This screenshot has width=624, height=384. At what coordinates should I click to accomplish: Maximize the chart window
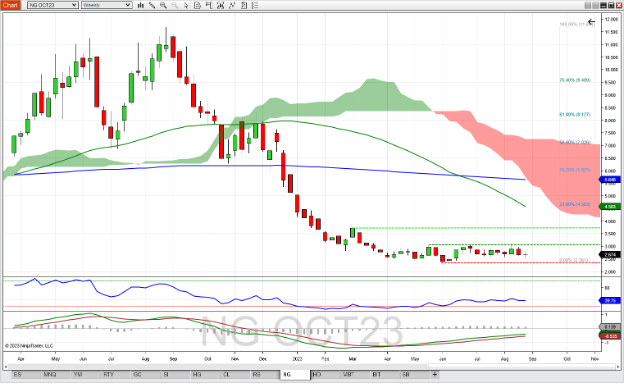tap(611, 5)
